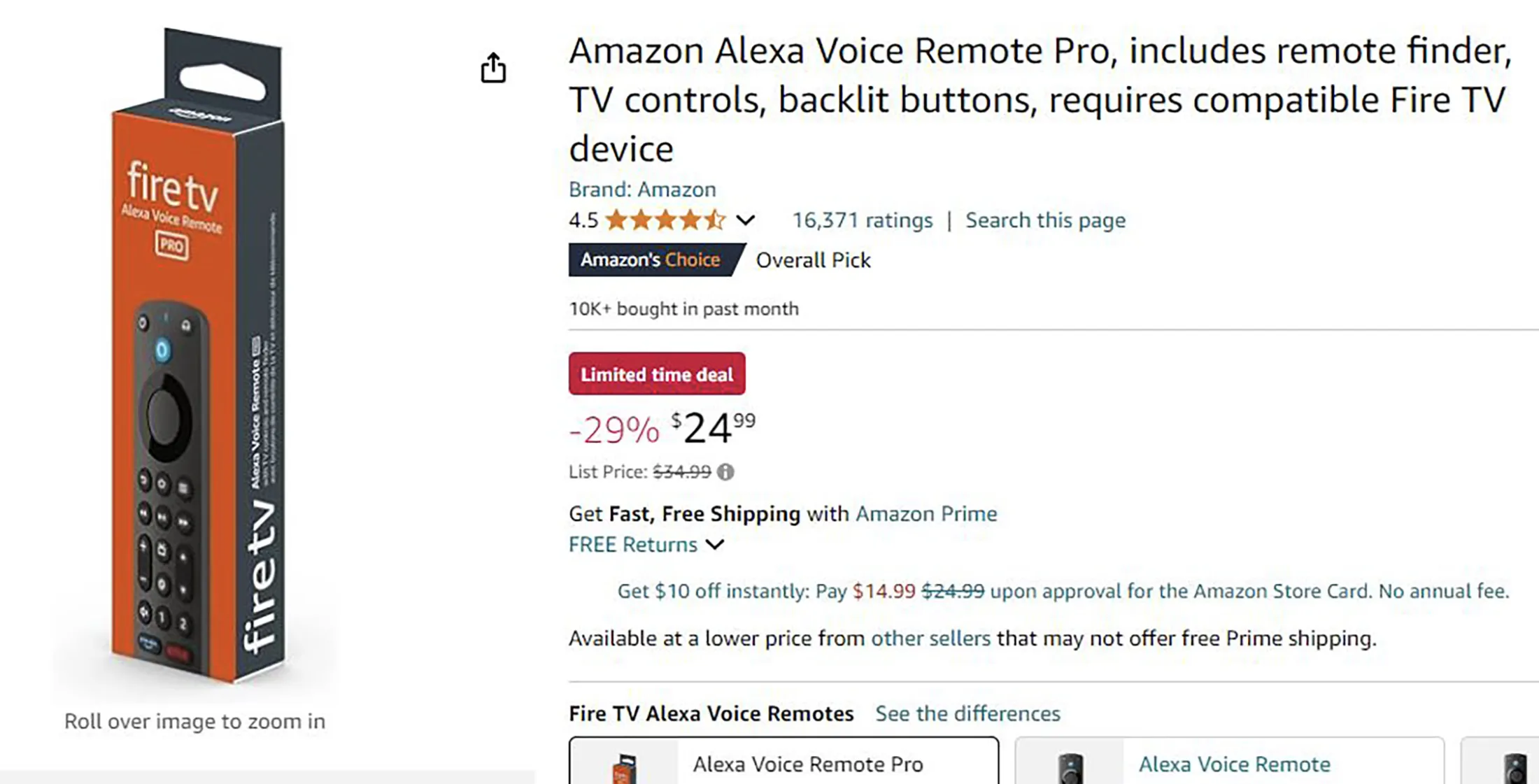Screen dimensions: 1539x784
Task: Click See the differences link
Action: (967, 713)
